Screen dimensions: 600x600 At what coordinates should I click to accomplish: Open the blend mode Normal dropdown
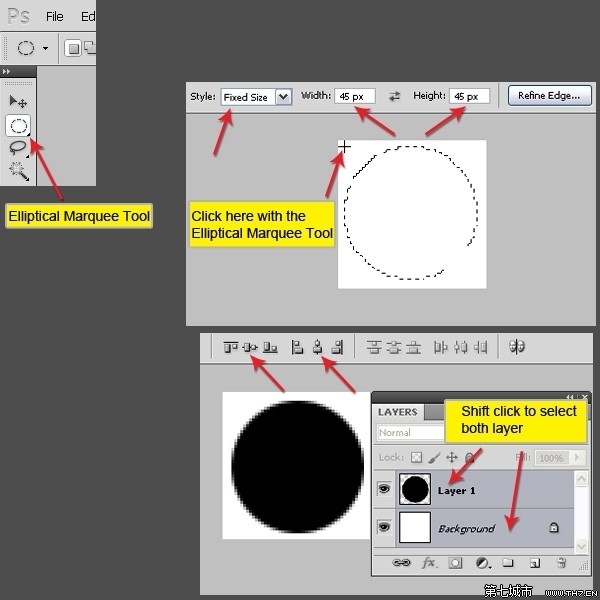(x=410, y=433)
